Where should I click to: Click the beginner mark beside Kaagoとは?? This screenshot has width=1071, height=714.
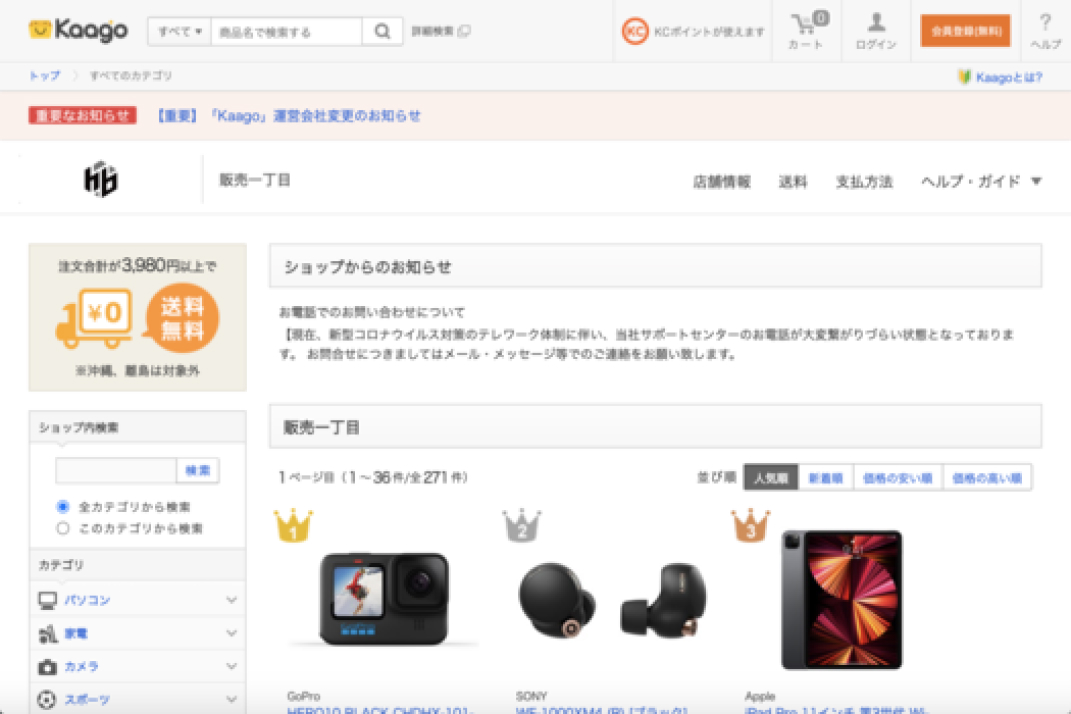coord(964,77)
